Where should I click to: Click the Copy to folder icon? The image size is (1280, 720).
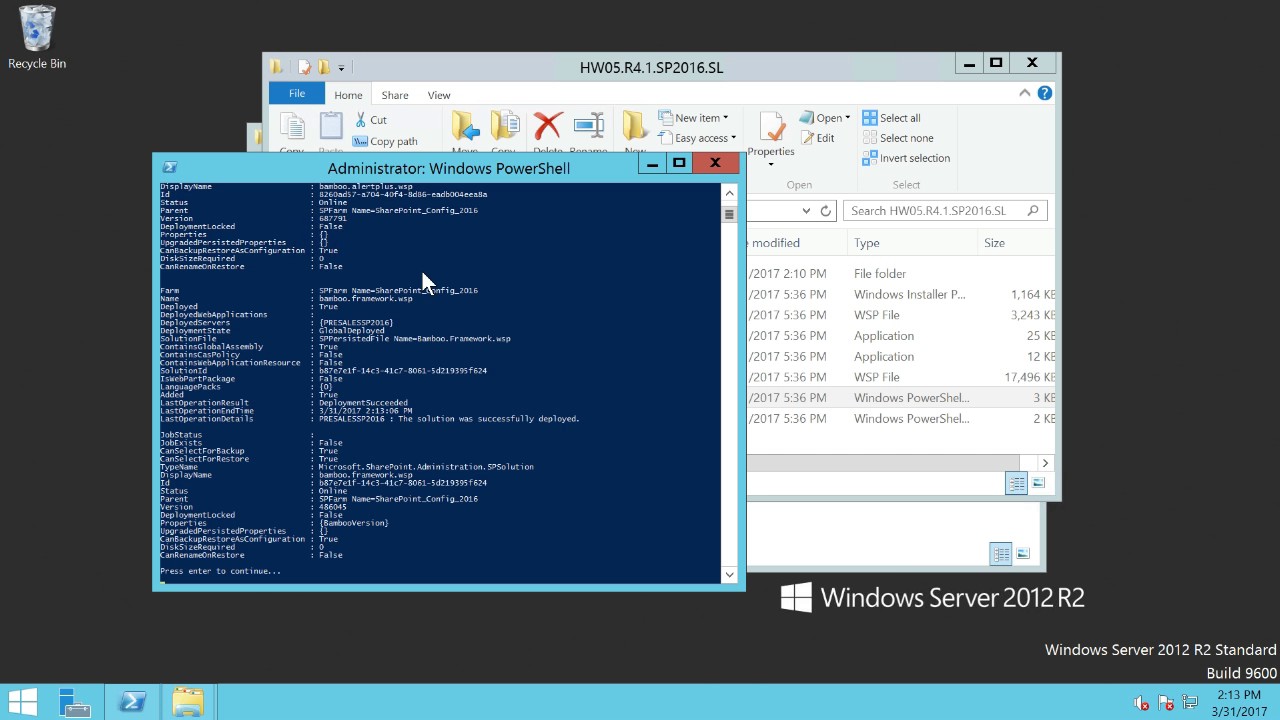pyautogui.click(x=505, y=126)
